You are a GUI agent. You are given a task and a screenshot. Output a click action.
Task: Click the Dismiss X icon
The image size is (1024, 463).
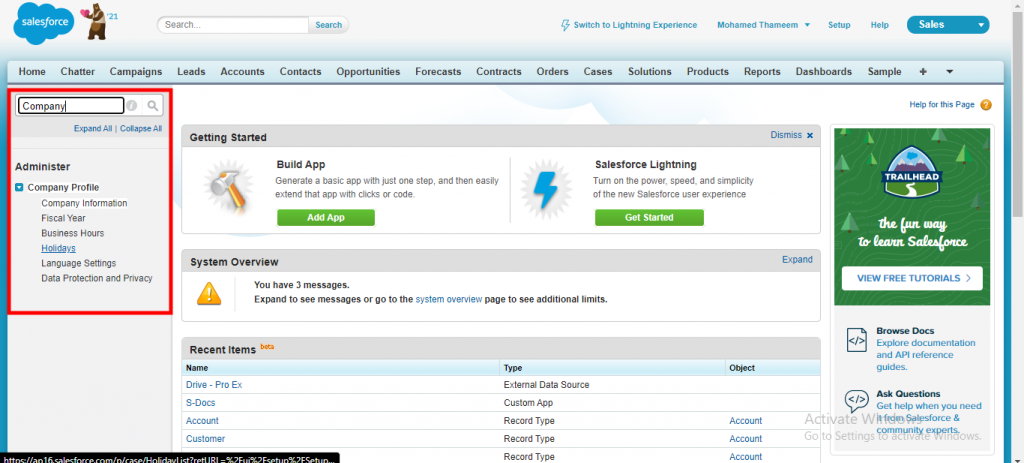click(810, 135)
